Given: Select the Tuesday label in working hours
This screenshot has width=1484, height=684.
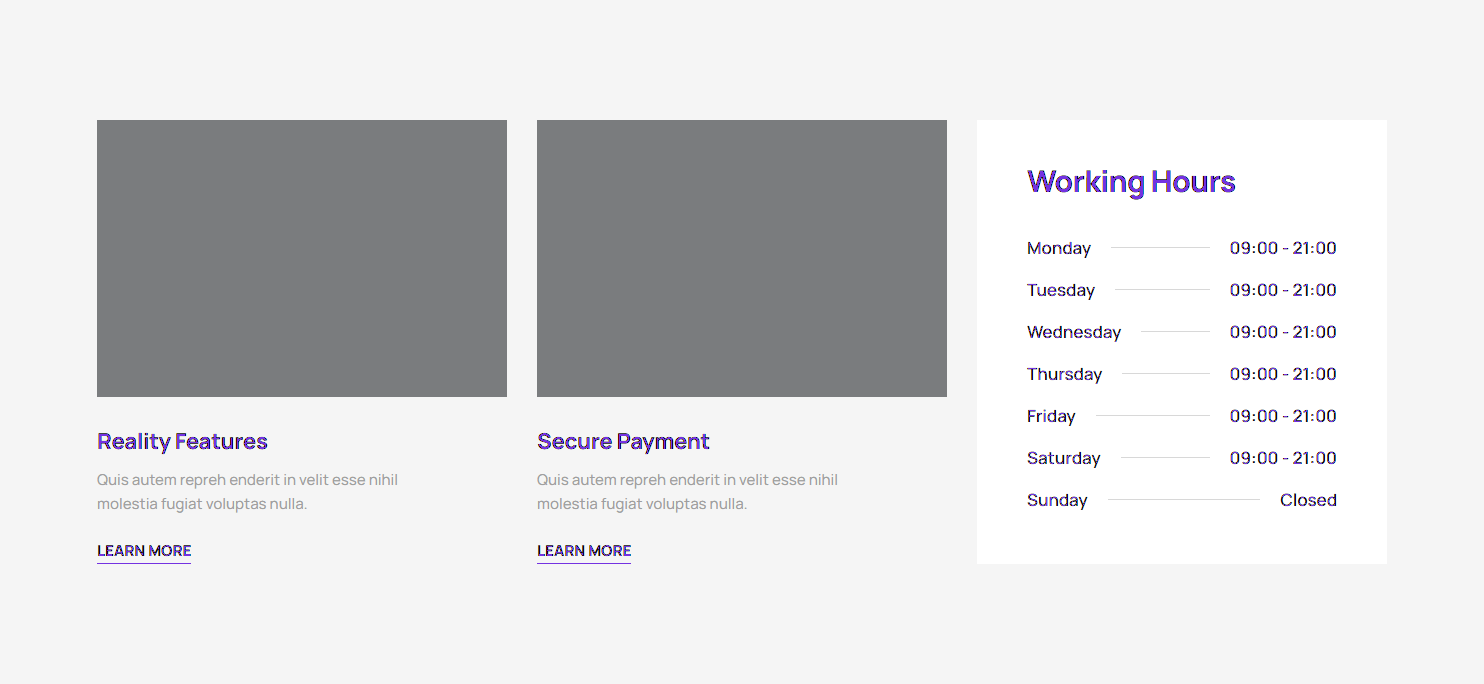Looking at the screenshot, I should [1060, 290].
